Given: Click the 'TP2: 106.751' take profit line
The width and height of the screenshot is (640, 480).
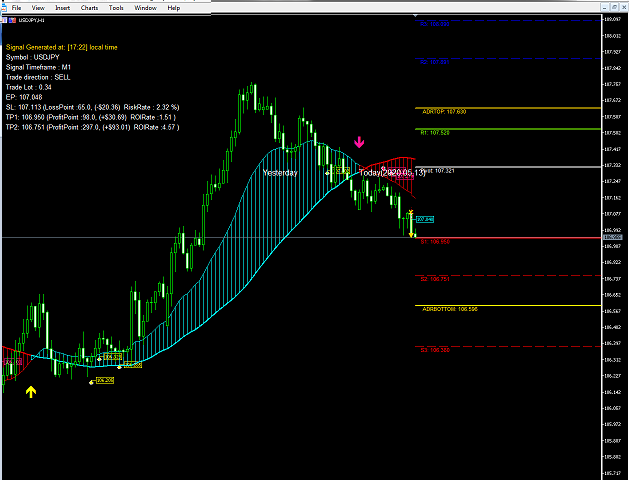Looking at the screenshot, I should [x=92, y=127].
